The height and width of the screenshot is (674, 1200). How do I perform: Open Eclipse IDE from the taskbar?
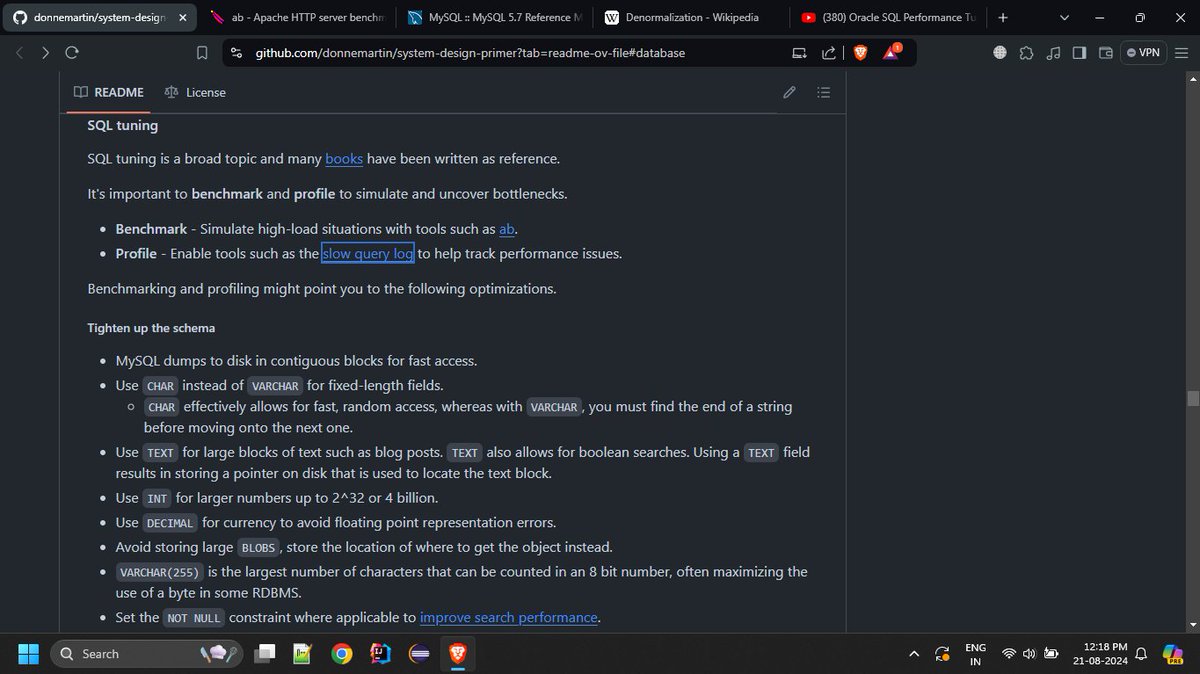point(420,654)
